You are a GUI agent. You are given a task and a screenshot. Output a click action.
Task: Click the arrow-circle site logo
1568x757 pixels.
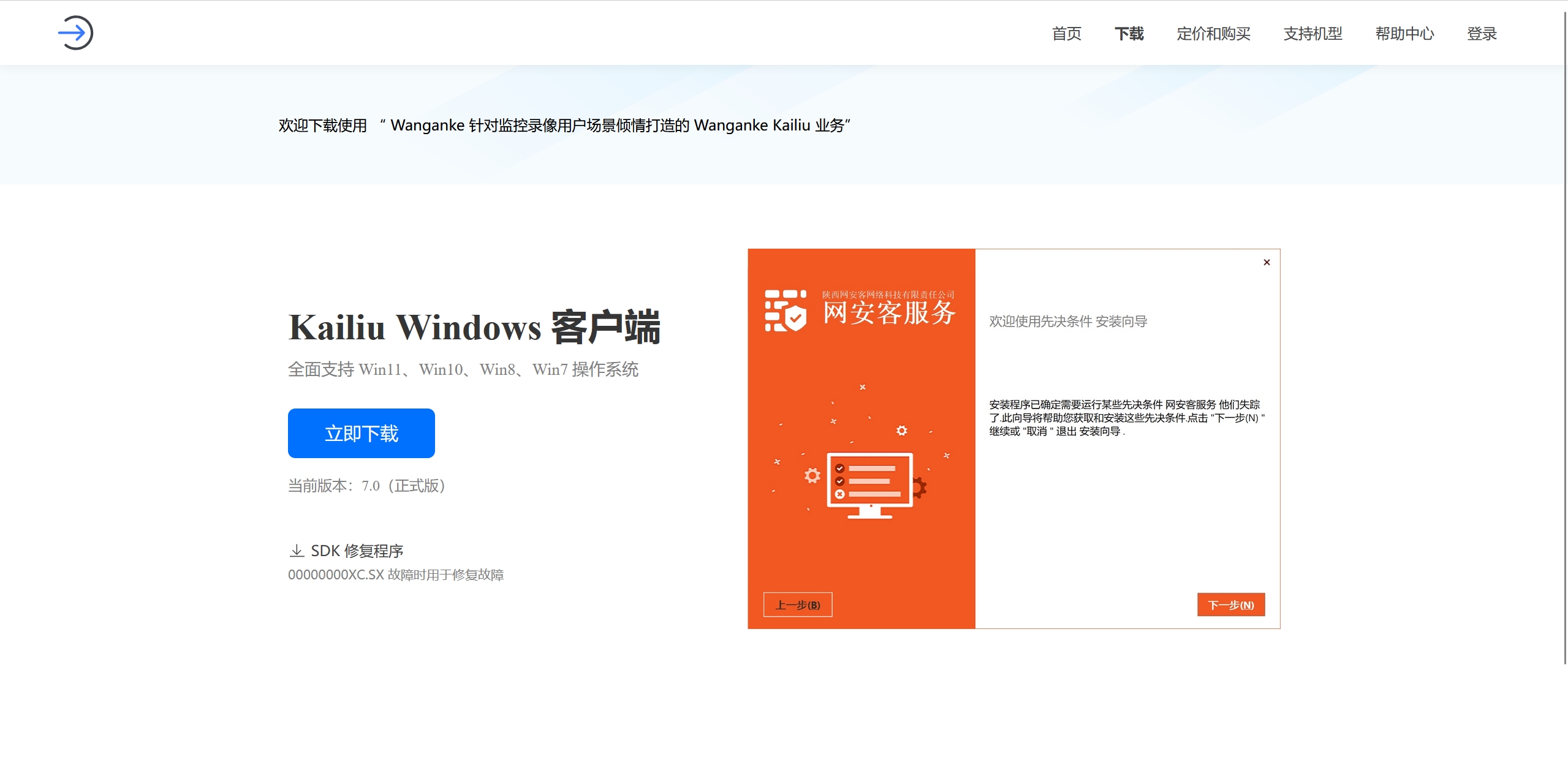click(x=75, y=33)
